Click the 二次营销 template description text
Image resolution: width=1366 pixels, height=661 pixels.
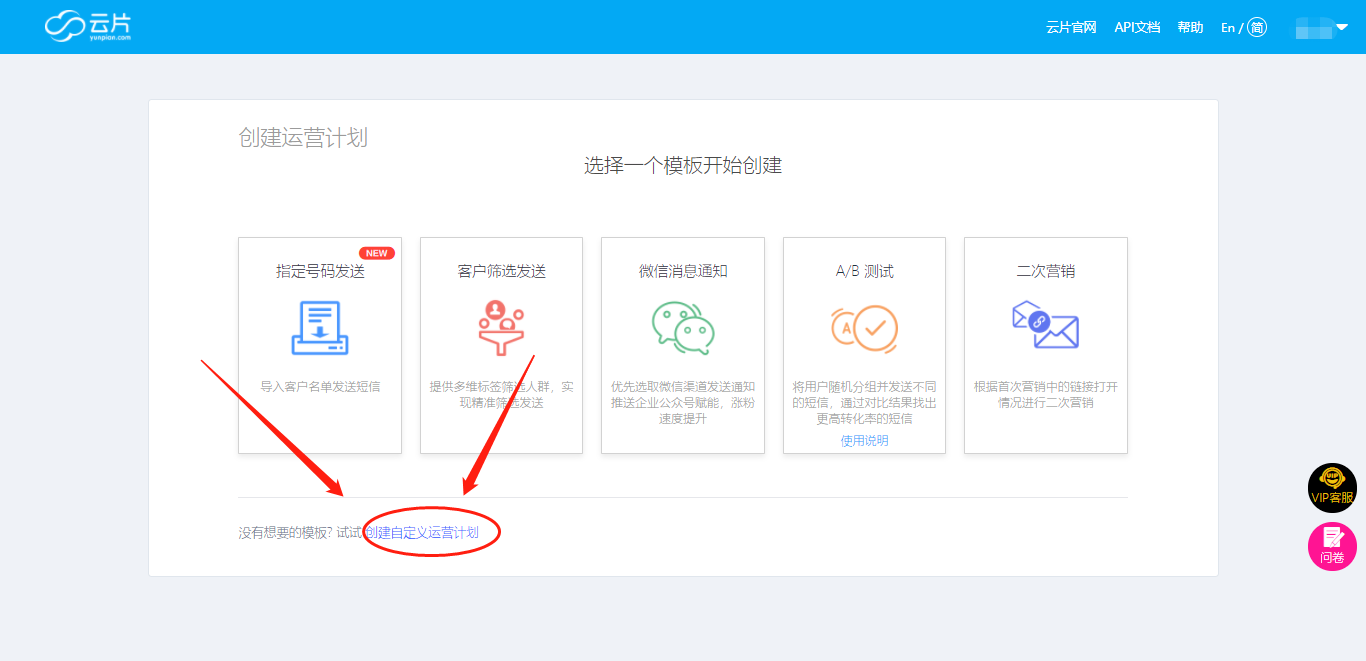[x=1045, y=394]
